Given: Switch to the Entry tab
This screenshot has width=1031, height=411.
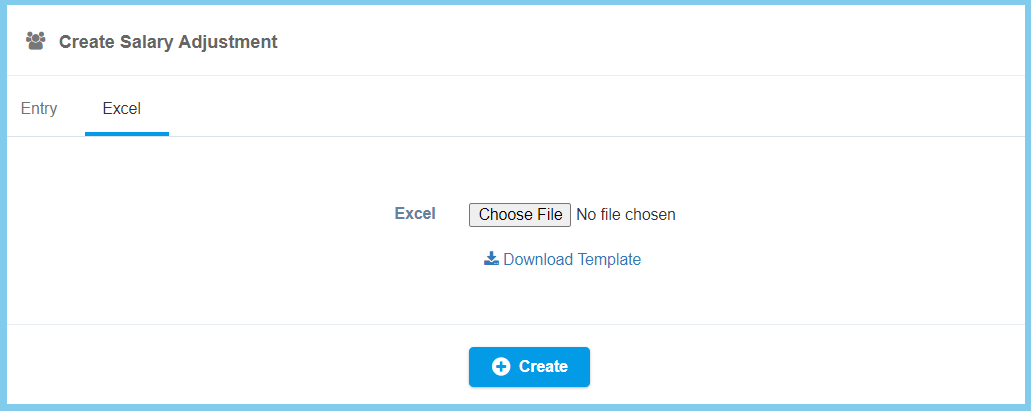Looking at the screenshot, I should (x=39, y=108).
